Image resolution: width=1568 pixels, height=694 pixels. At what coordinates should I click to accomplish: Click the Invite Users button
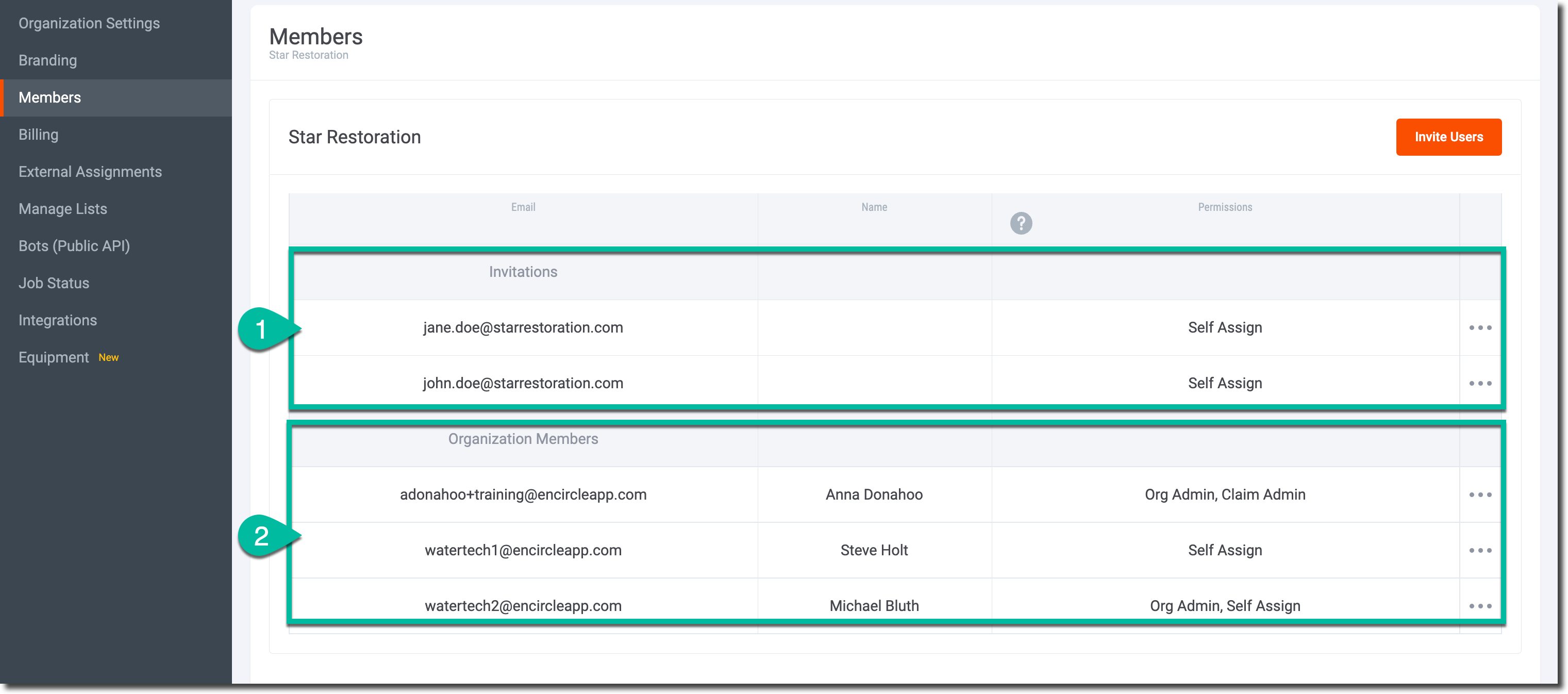tap(1448, 137)
